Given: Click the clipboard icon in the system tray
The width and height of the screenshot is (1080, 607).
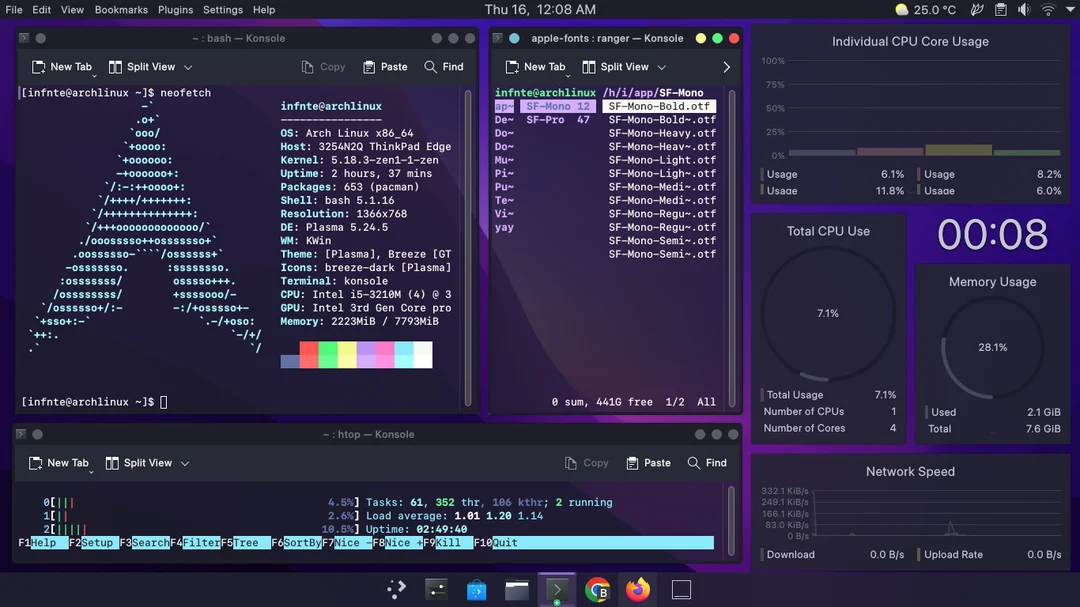Looking at the screenshot, I should pos(1000,9).
